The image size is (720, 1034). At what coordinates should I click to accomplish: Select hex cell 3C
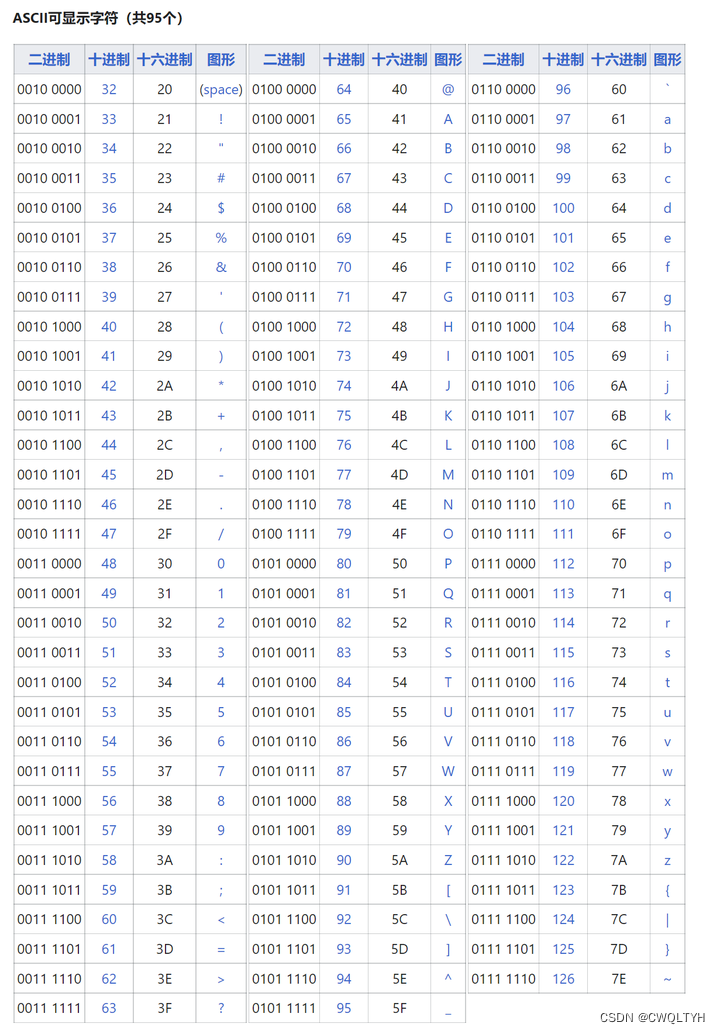[x=164, y=919]
